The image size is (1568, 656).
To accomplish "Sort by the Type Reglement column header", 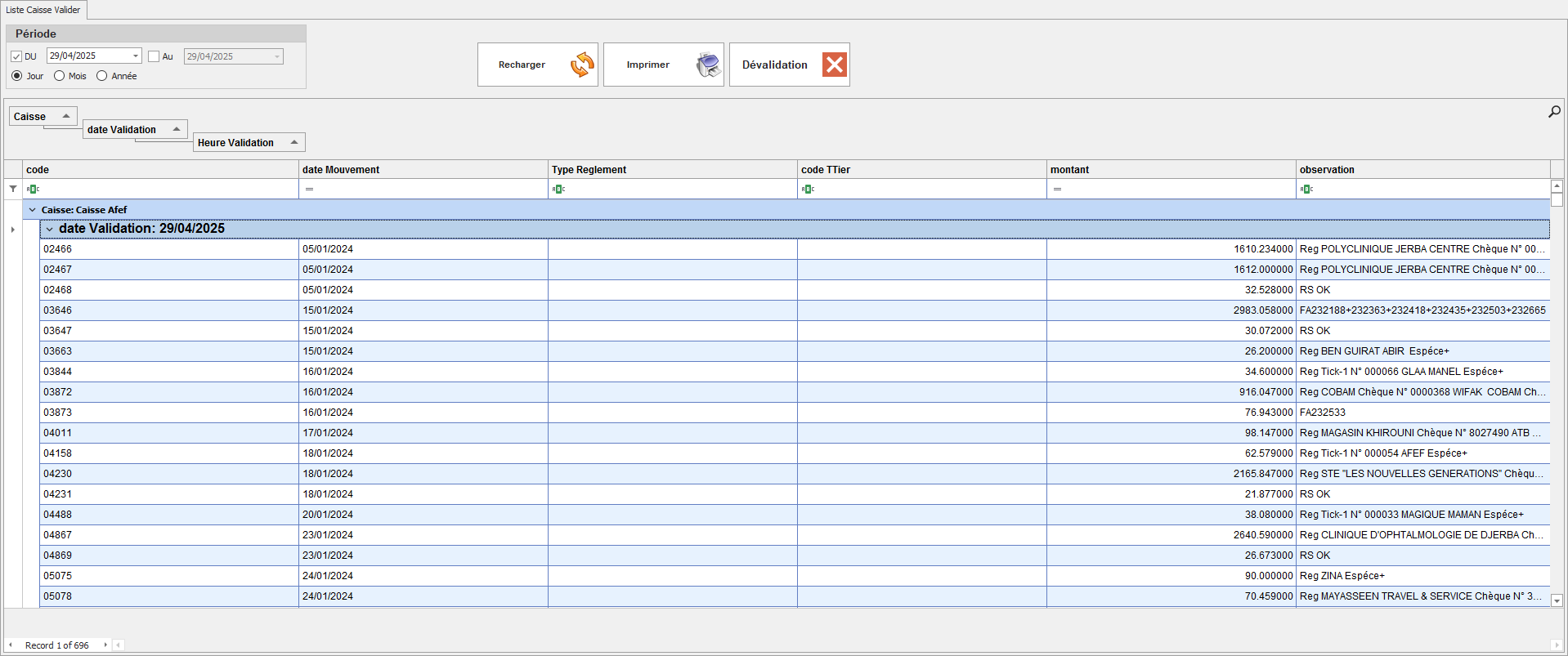I will pyautogui.click(x=670, y=170).
